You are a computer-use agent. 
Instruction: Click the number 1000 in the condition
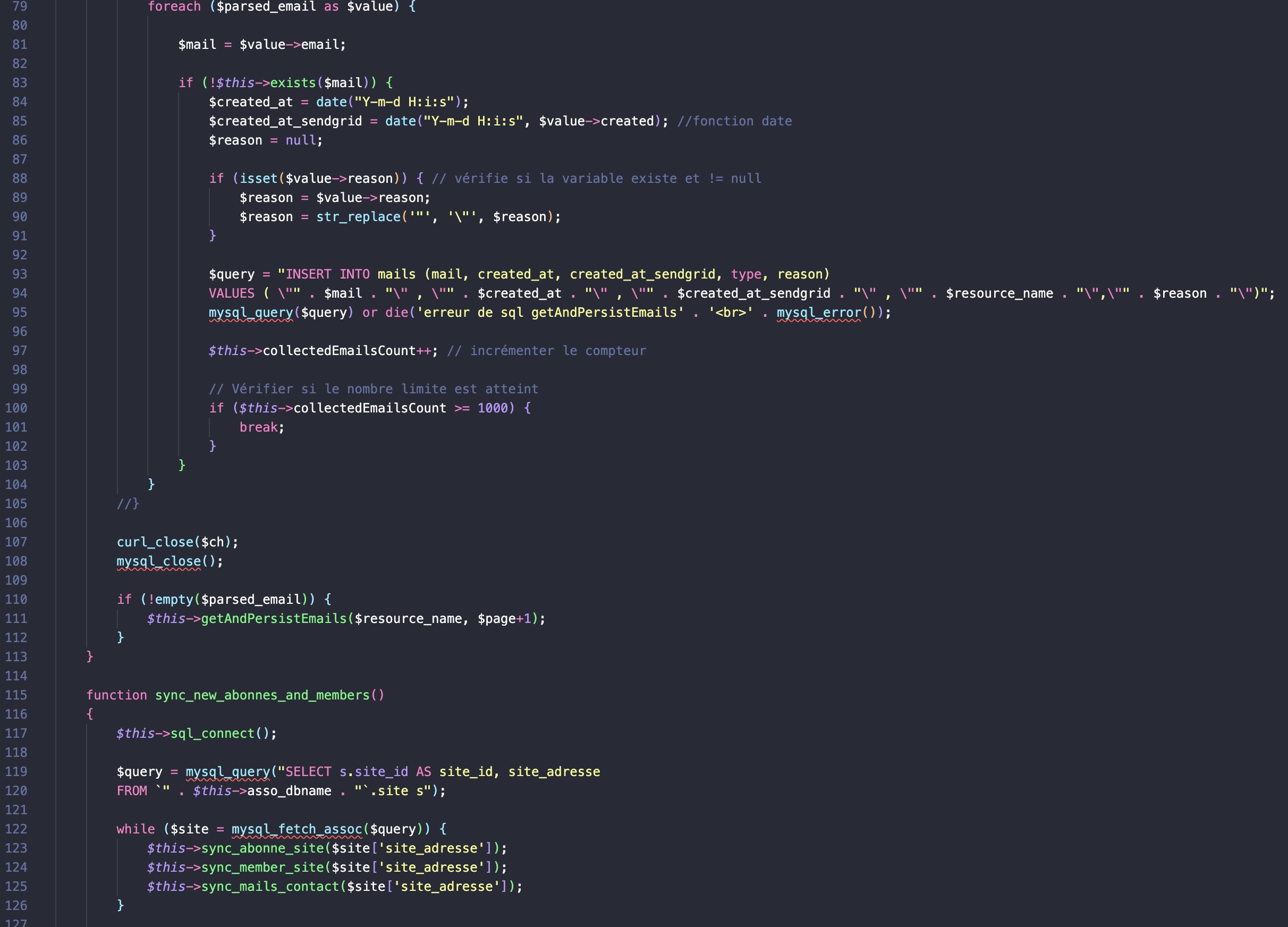click(493, 408)
